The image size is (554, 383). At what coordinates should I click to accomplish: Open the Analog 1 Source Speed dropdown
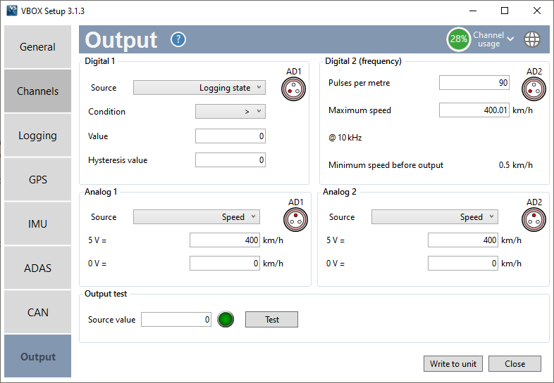(x=196, y=217)
